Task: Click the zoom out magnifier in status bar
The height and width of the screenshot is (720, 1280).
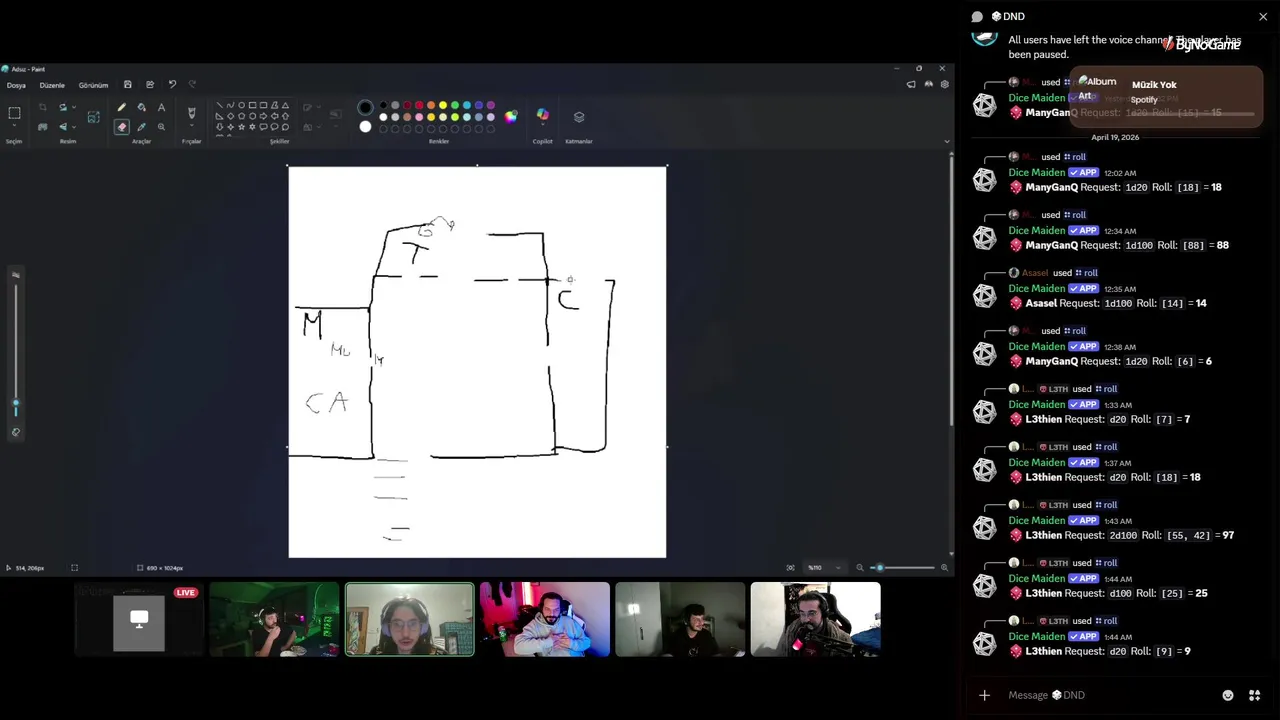Action: [860, 568]
